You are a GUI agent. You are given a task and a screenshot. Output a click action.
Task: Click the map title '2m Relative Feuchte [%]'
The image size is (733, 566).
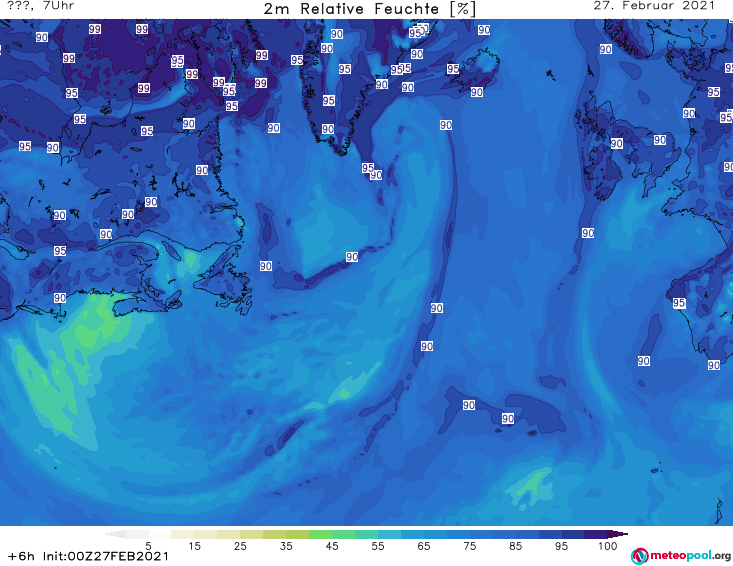pos(370,9)
